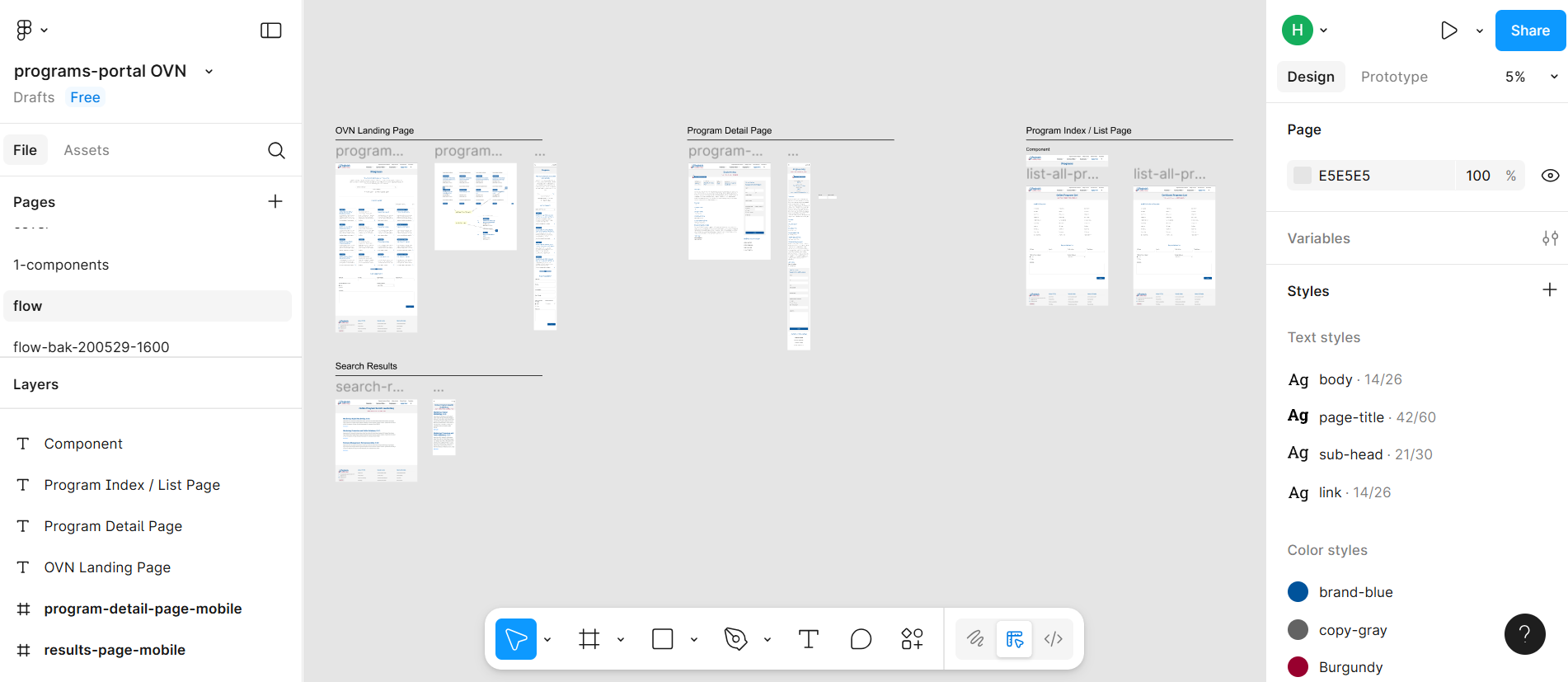The image size is (1568, 682).
Task: Collapse the left sidebar panel
Action: (x=270, y=31)
